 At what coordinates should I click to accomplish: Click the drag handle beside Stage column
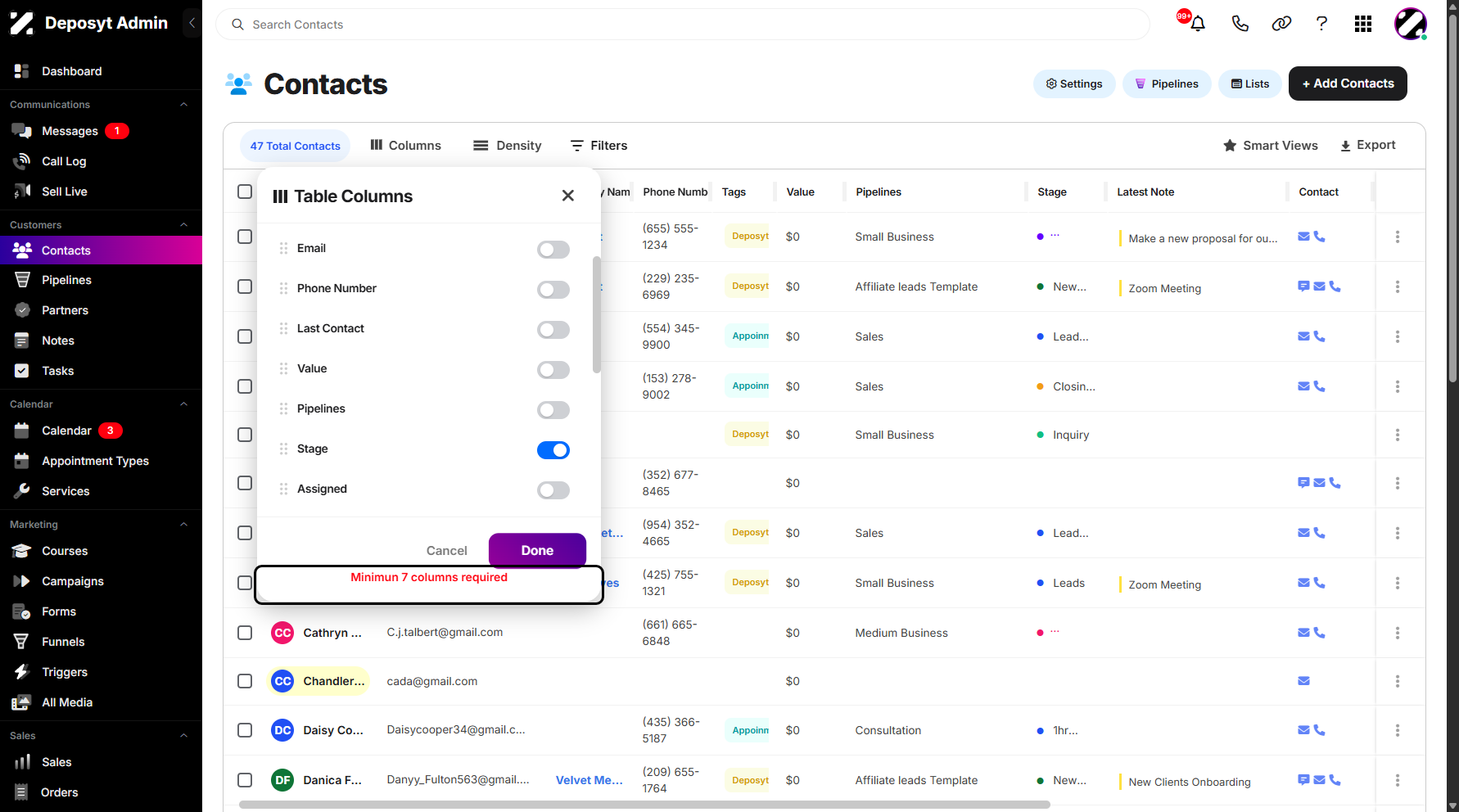click(283, 449)
